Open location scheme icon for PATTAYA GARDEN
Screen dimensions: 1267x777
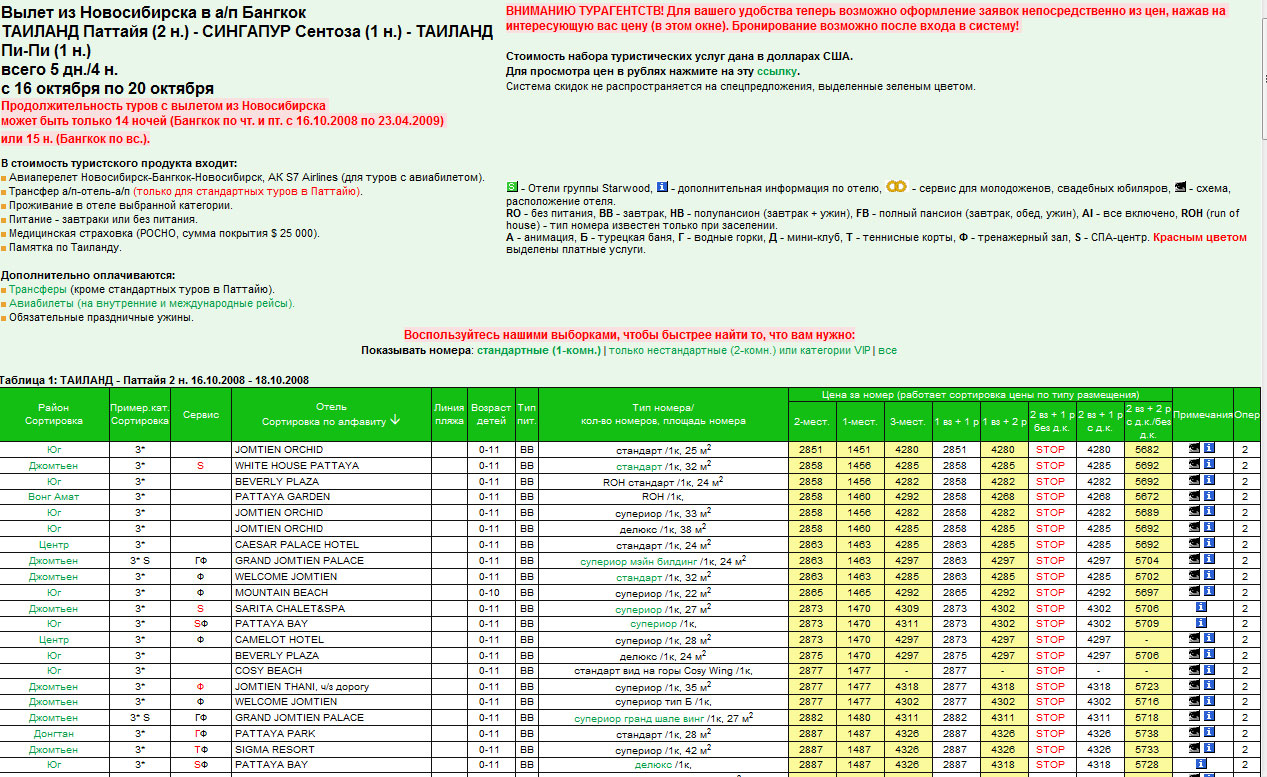click(x=1194, y=497)
